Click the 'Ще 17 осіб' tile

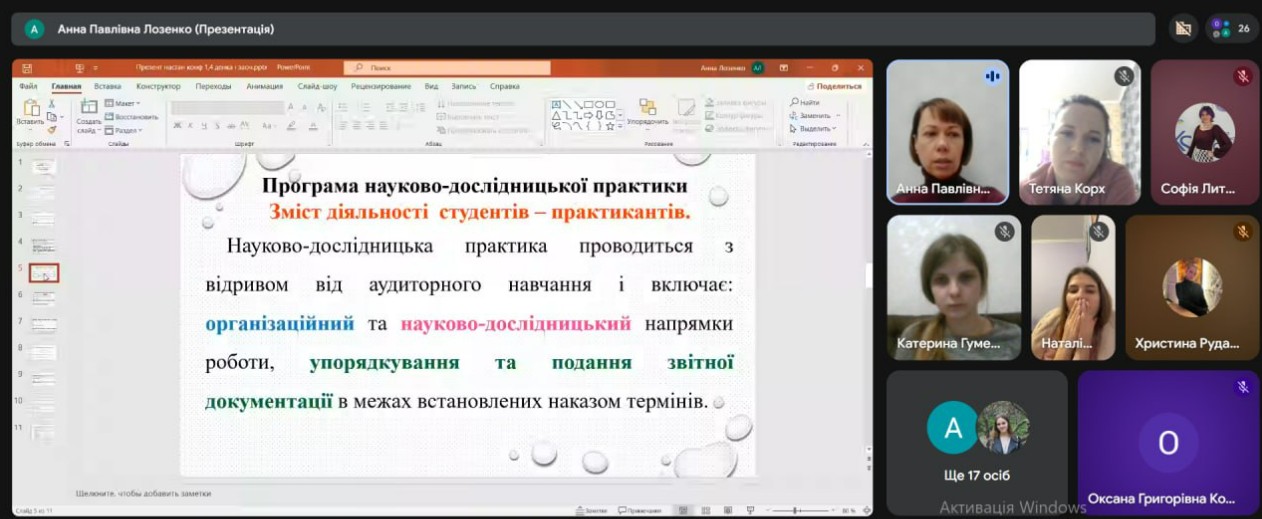[x=977, y=443]
